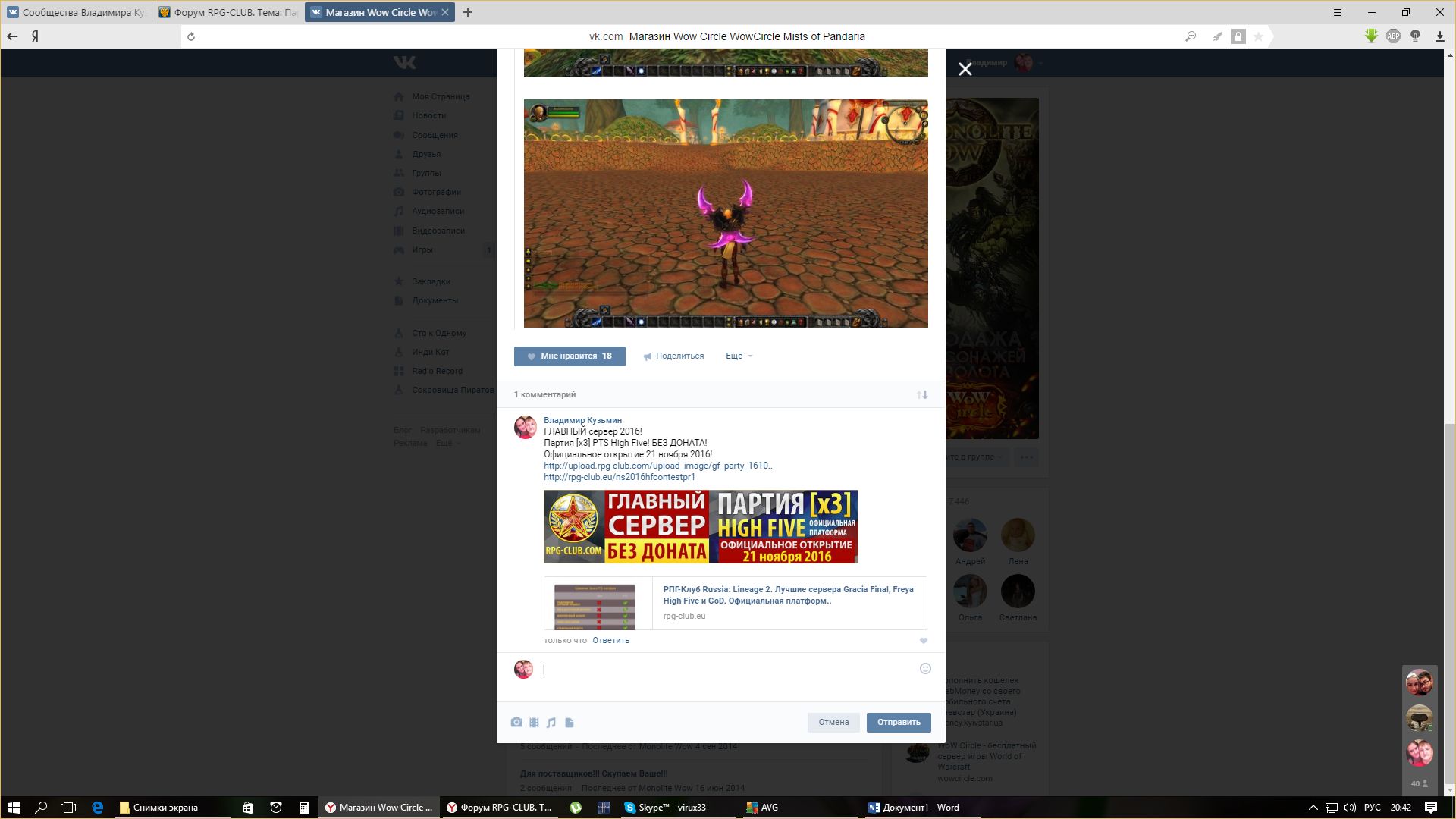Attach audio using the music note icon
The image size is (1456, 819).
(551, 723)
